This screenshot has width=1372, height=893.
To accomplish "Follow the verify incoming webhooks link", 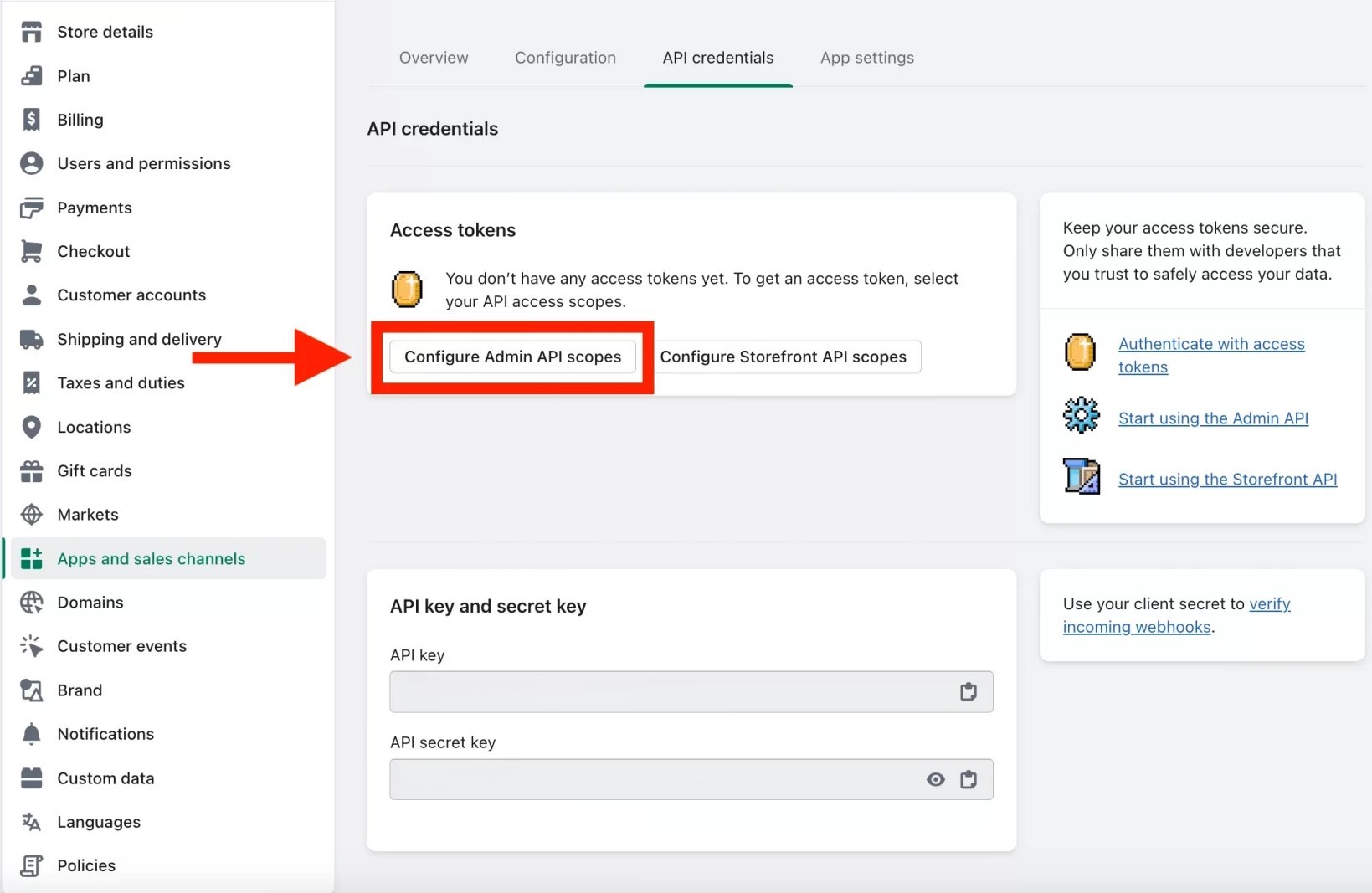I will [1177, 615].
